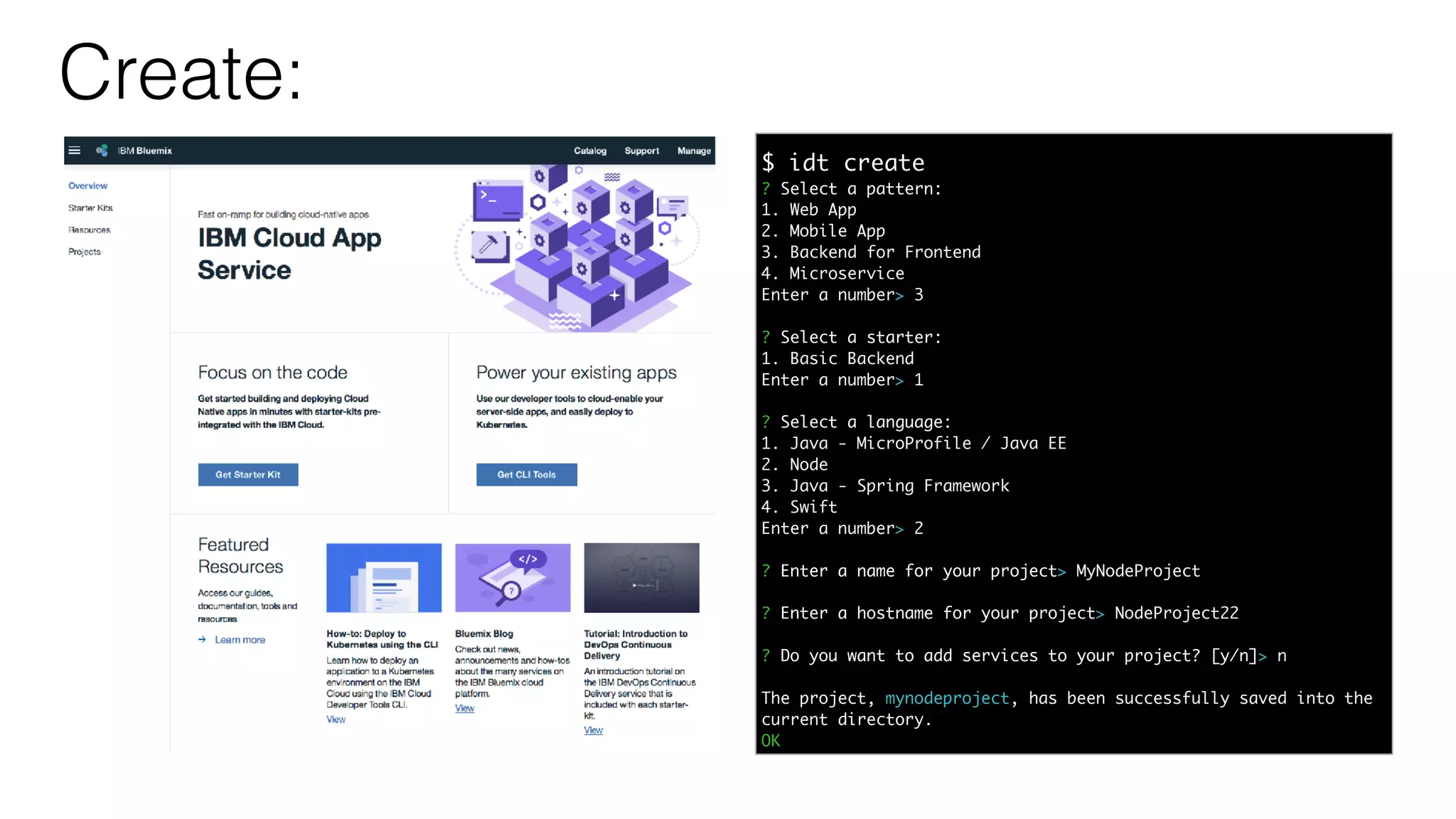
Task: Select Projects in the sidebar
Action: pos(84,252)
